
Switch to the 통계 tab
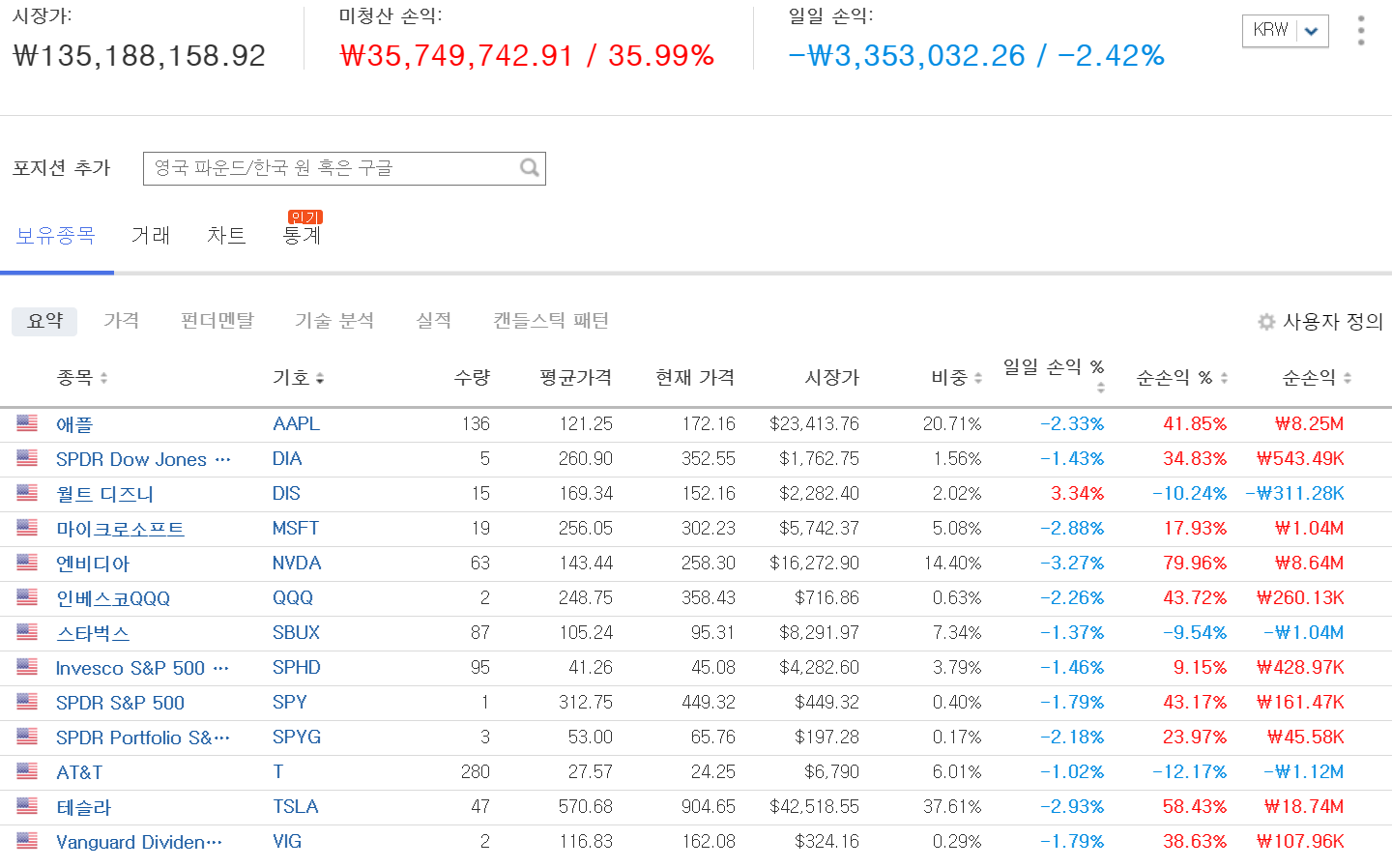pos(302,235)
